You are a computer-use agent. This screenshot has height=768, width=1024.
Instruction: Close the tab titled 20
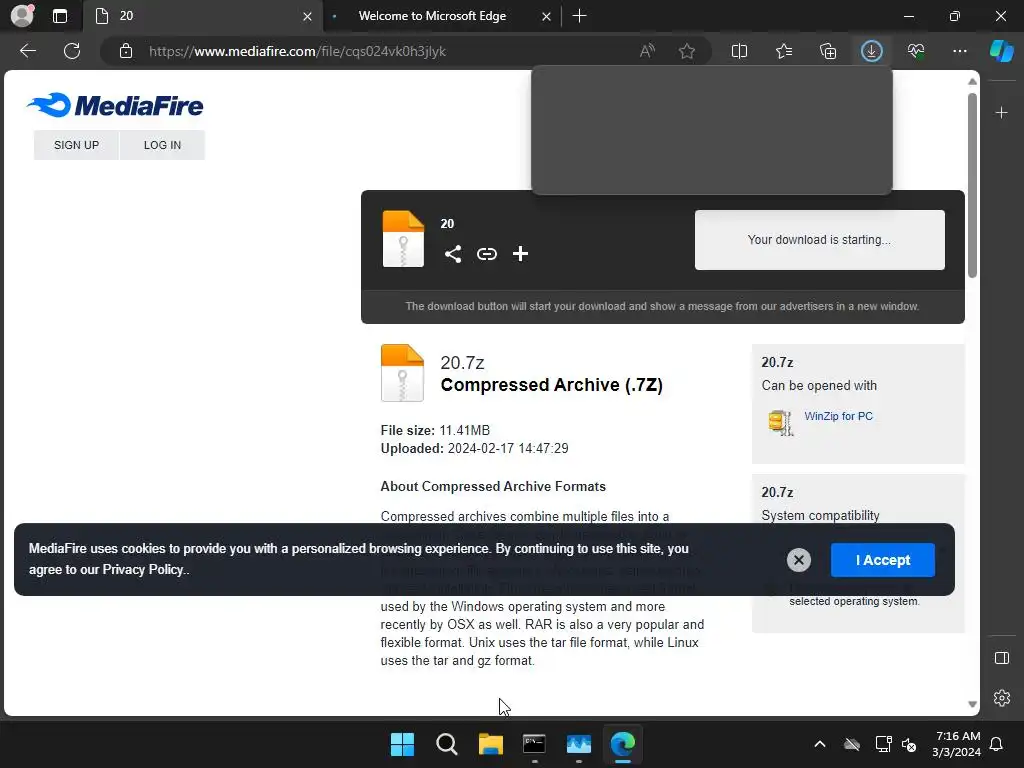307,16
